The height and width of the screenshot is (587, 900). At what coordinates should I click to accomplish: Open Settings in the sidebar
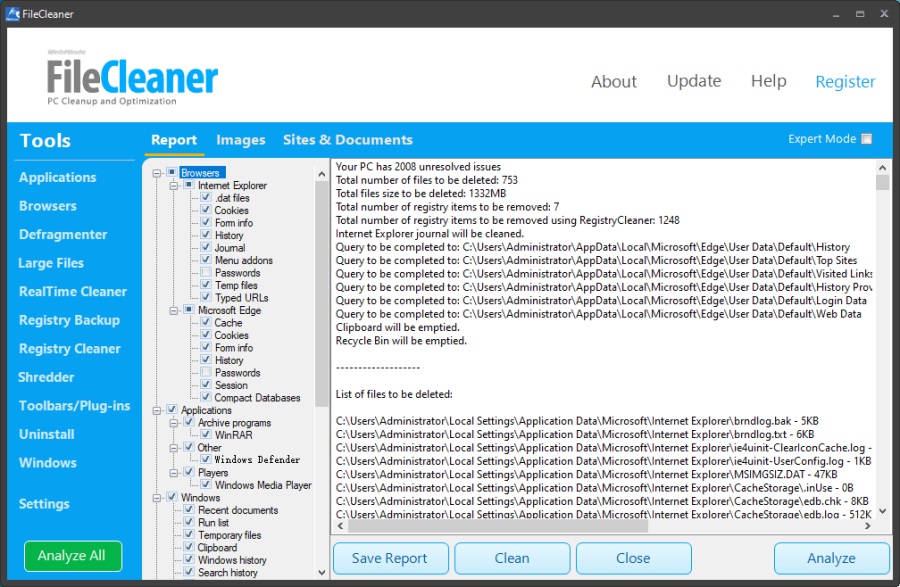pyautogui.click(x=44, y=504)
